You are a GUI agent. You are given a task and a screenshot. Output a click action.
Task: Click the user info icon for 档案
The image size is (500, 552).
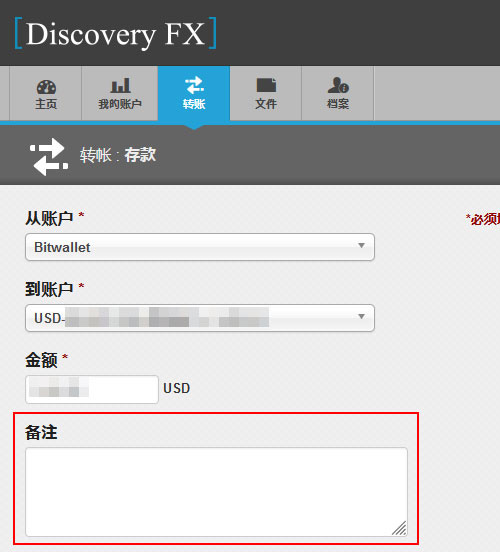[x=338, y=85]
